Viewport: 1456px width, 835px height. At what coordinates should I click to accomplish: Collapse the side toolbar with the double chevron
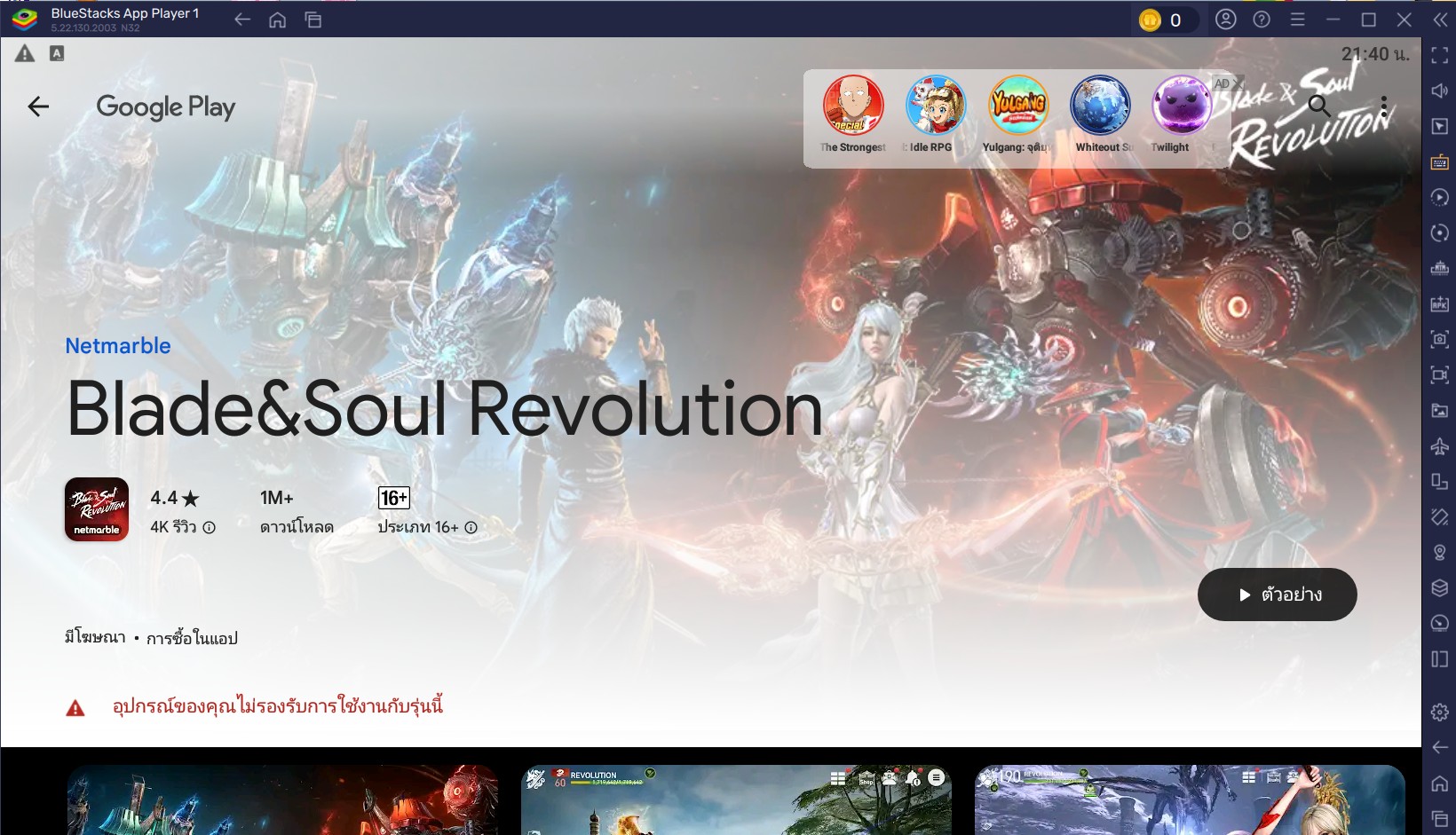[x=1440, y=20]
